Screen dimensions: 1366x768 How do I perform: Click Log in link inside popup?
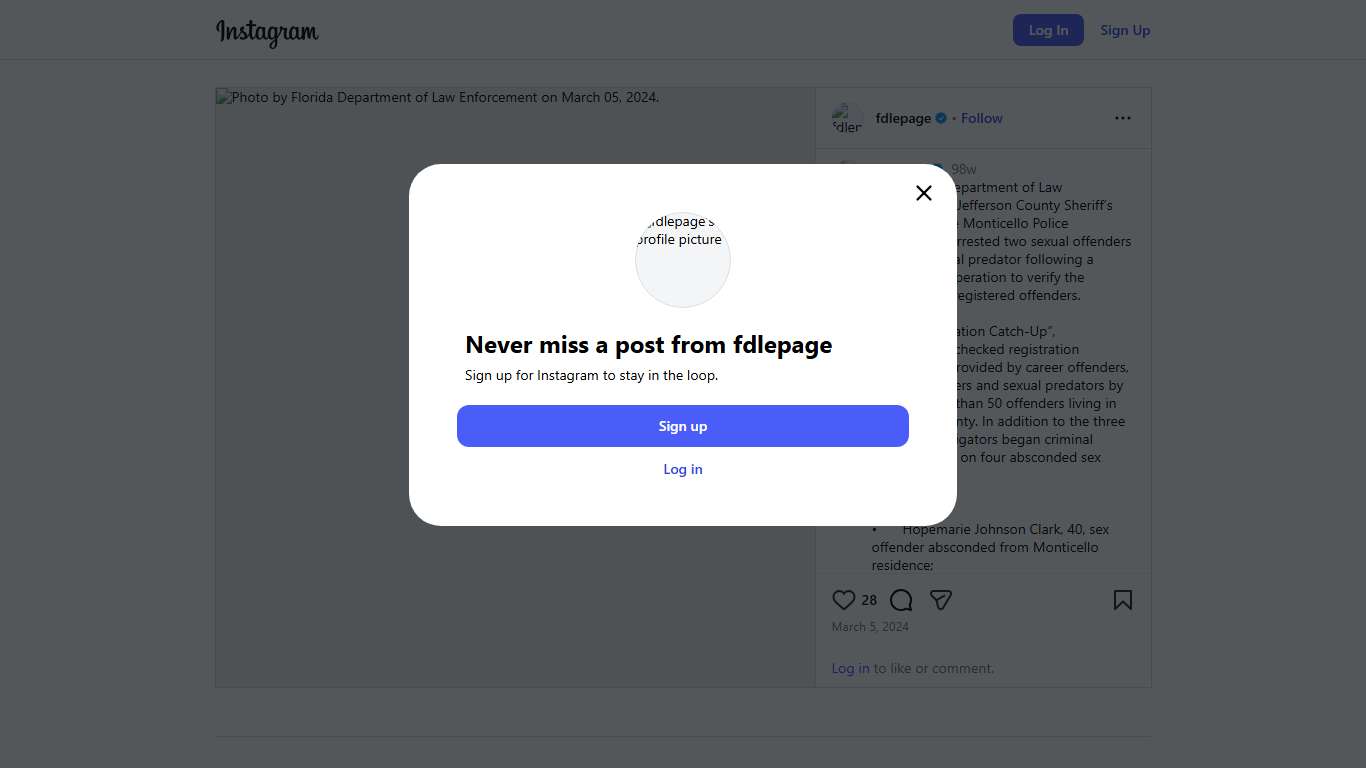coord(683,469)
